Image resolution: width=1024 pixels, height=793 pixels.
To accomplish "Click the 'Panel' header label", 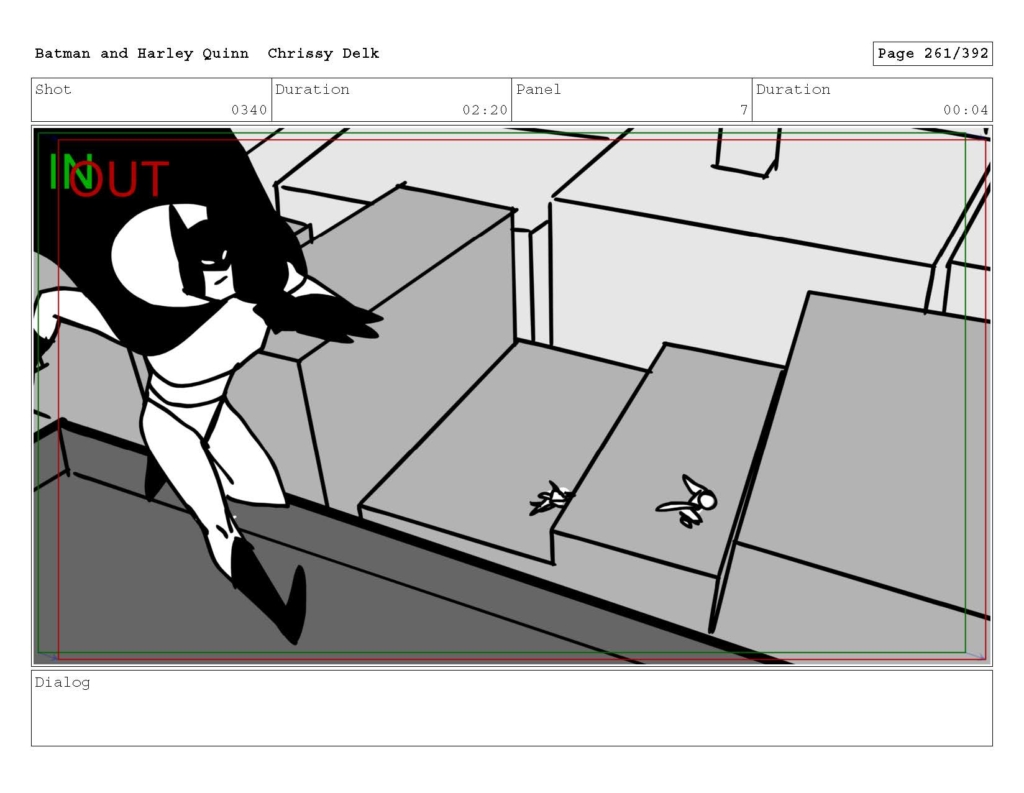I will pyautogui.click(x=538, y=89).
